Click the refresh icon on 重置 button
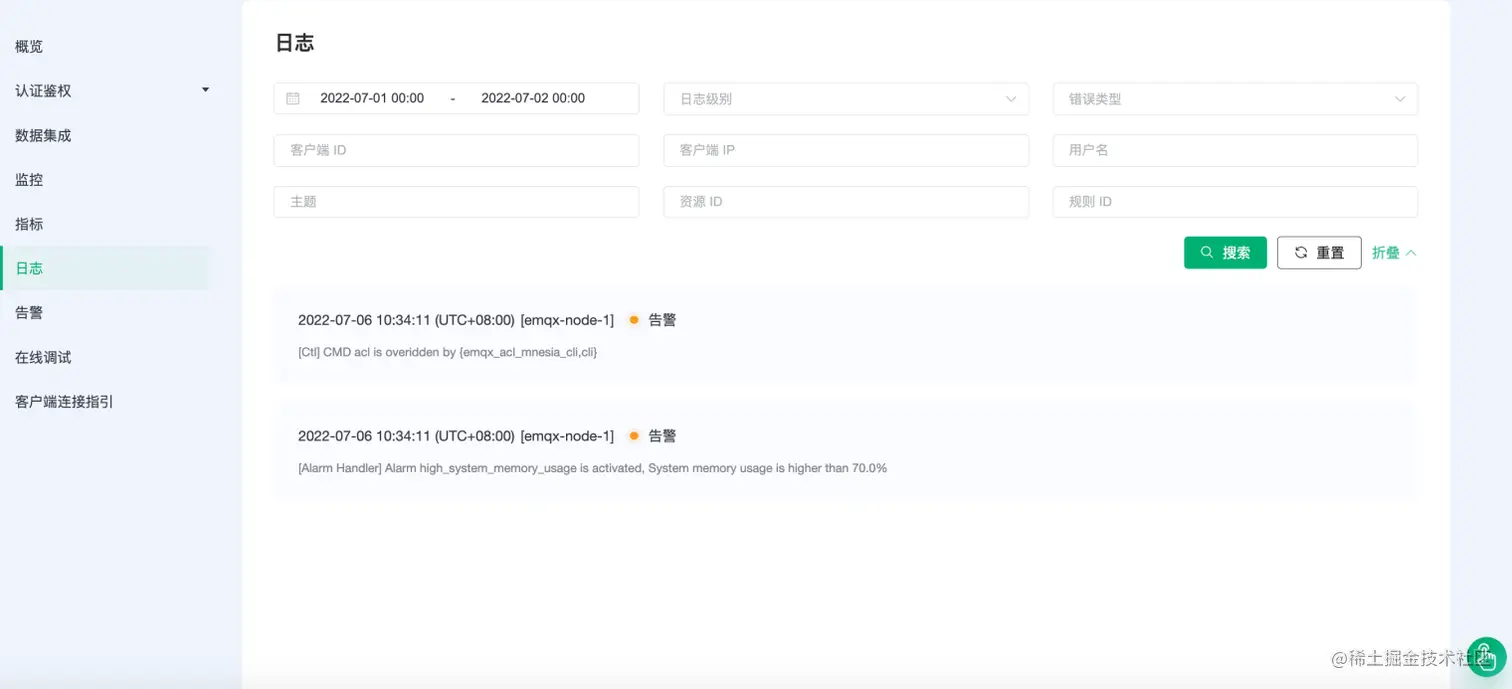This screenshot has height=689, width=1512. [1301, 253]
